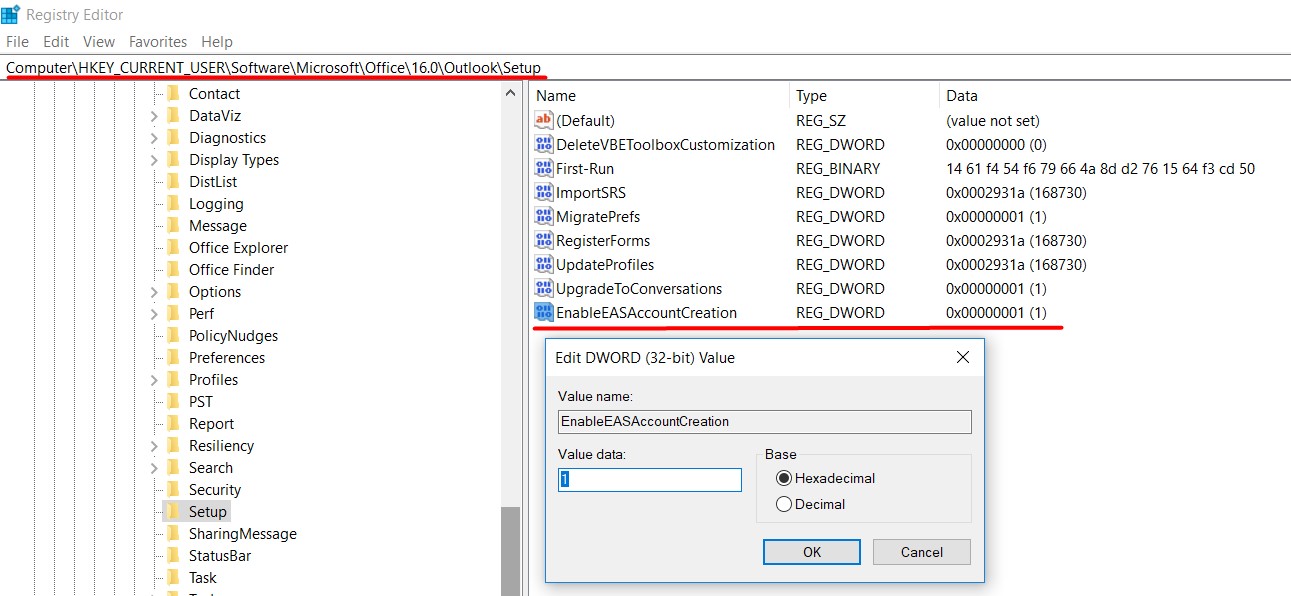Confirm the DWORD edit with OK
This screenshot has height=596, width=1291.
click(x=812, y=552)
